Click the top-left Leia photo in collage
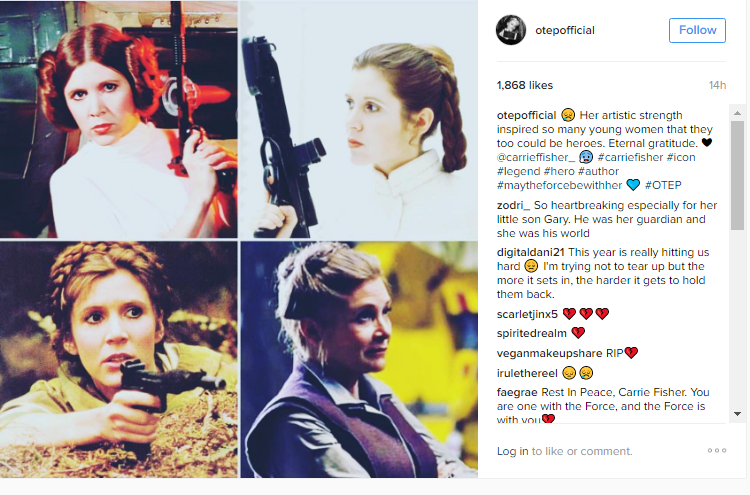Image resolution: width=750 pixels, height=495 pixels. pyautogui.click(x=119, y=119)
